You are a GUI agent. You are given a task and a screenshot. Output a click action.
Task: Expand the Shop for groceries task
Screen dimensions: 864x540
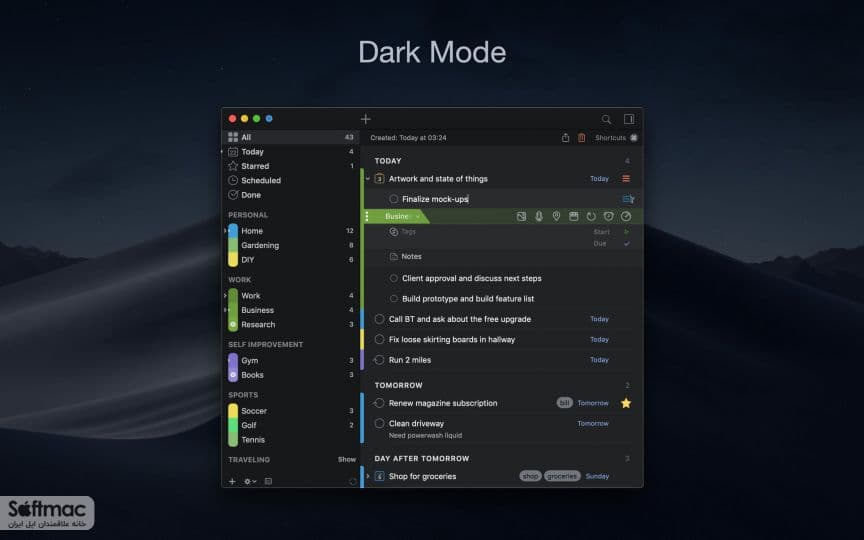(x=368, y=476)
